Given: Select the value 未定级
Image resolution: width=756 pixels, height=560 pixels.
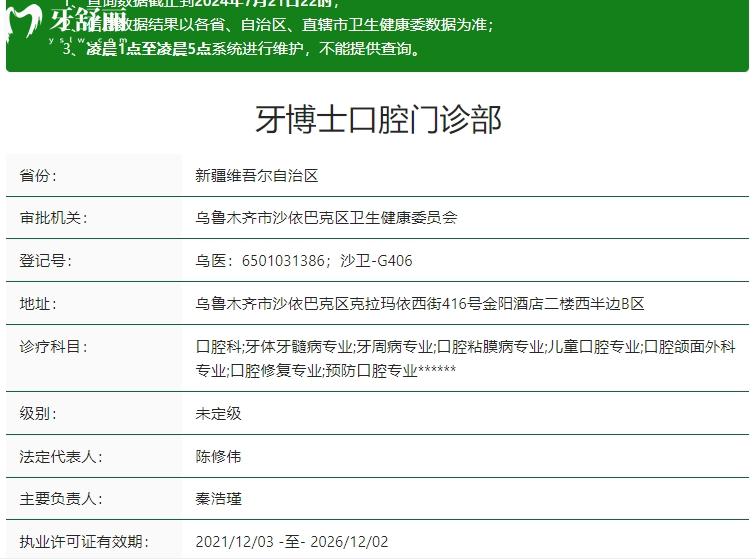Looking at the screenshot, I should click(218, 414).
